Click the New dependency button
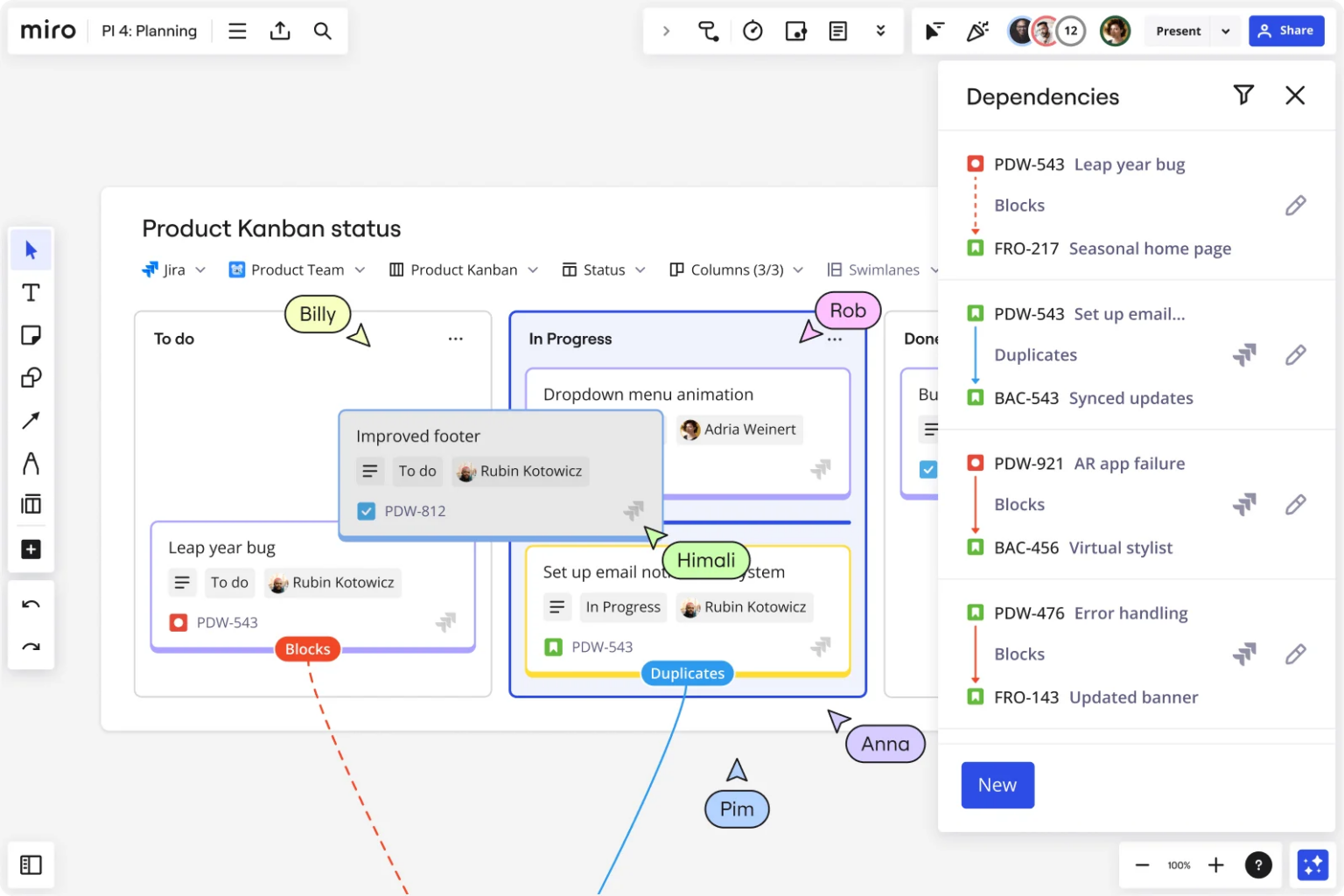 tap(997, 785)
